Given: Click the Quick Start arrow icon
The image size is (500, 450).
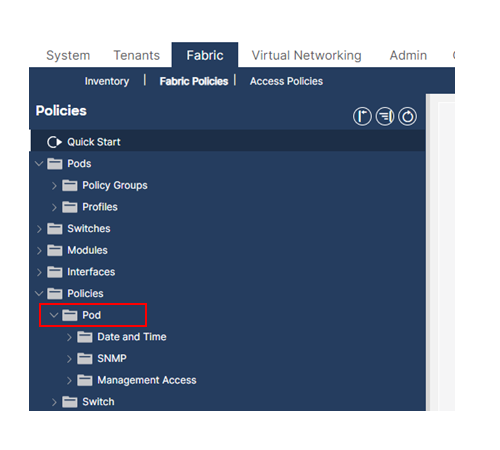Looking at the screenshot, I should tap(54, 142).
